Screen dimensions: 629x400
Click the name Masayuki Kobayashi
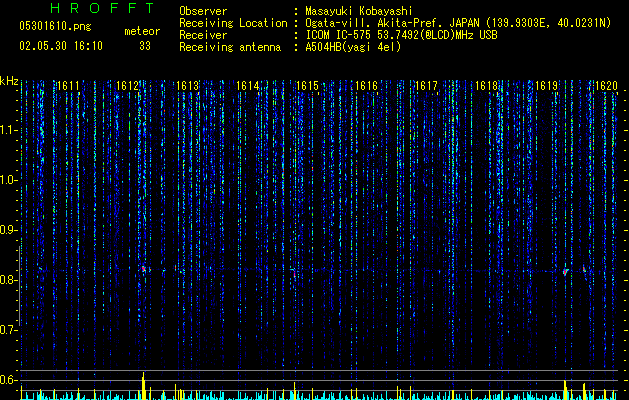359,11
